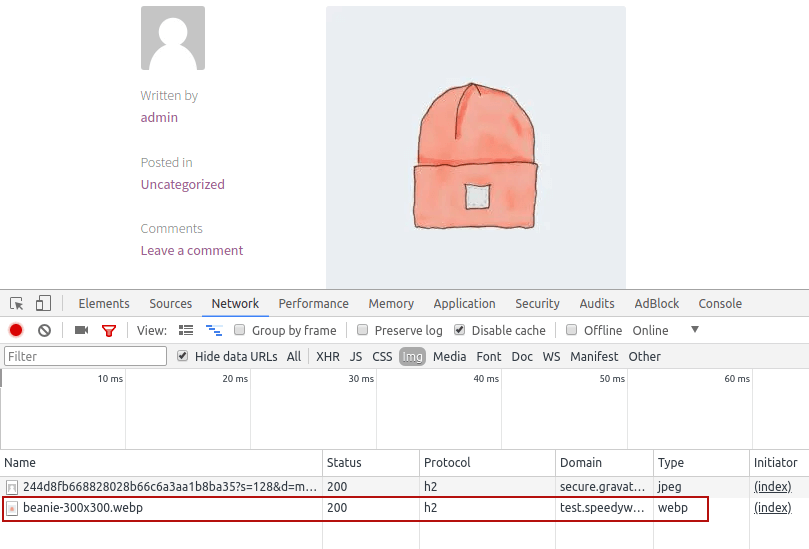The width and height of the screenshot is (809, 549).
Task: Open the Console tab
Action: point(720,303)
